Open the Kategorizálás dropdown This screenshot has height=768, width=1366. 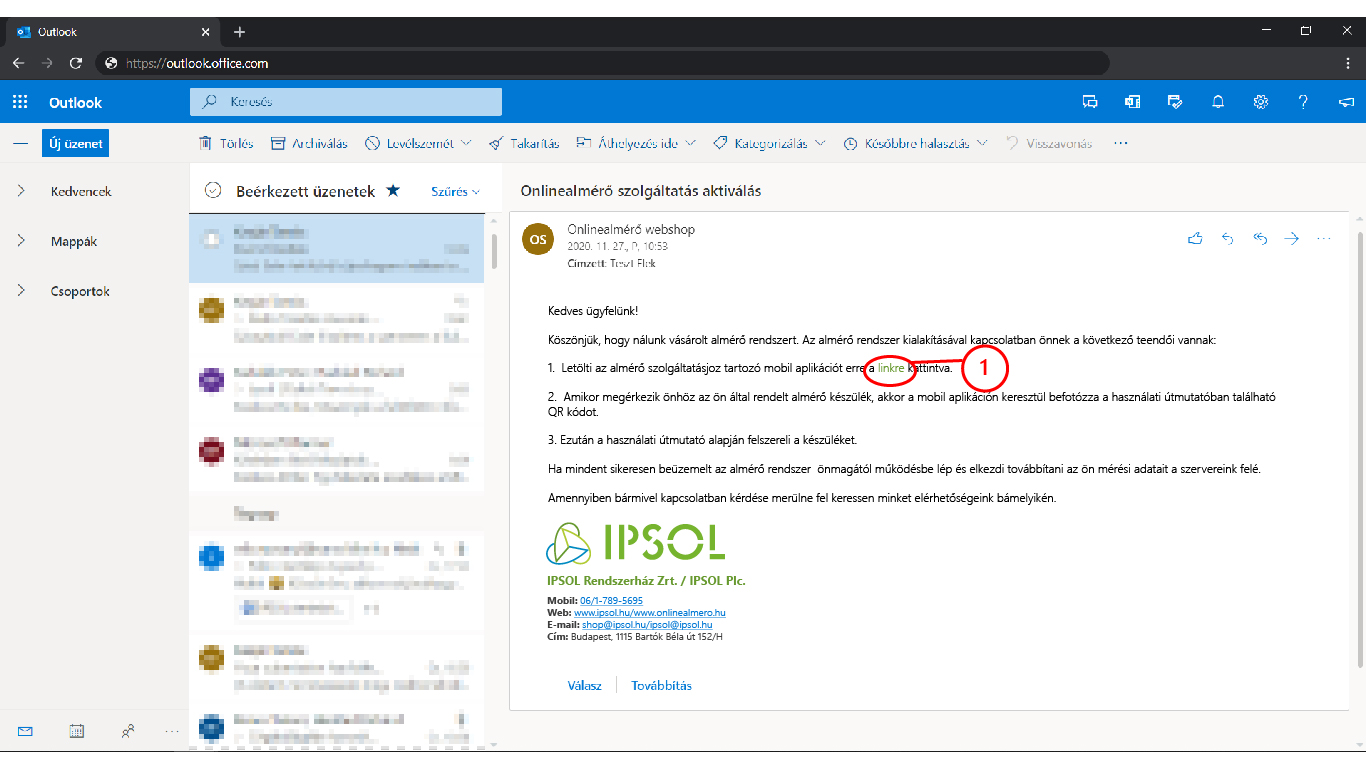click(769, 144)
